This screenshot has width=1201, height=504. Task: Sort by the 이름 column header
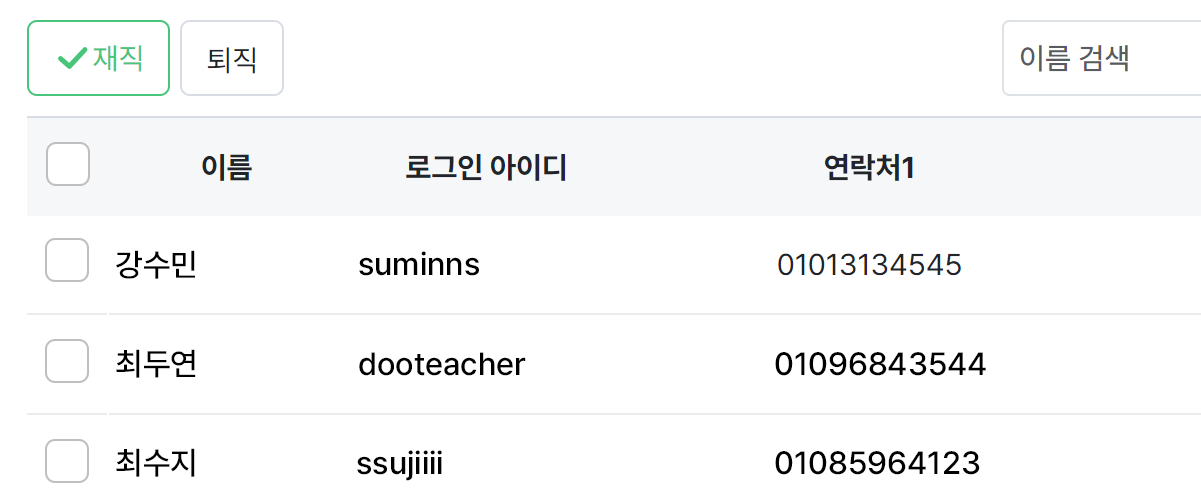pyautogui.click(x=226, y=167)
